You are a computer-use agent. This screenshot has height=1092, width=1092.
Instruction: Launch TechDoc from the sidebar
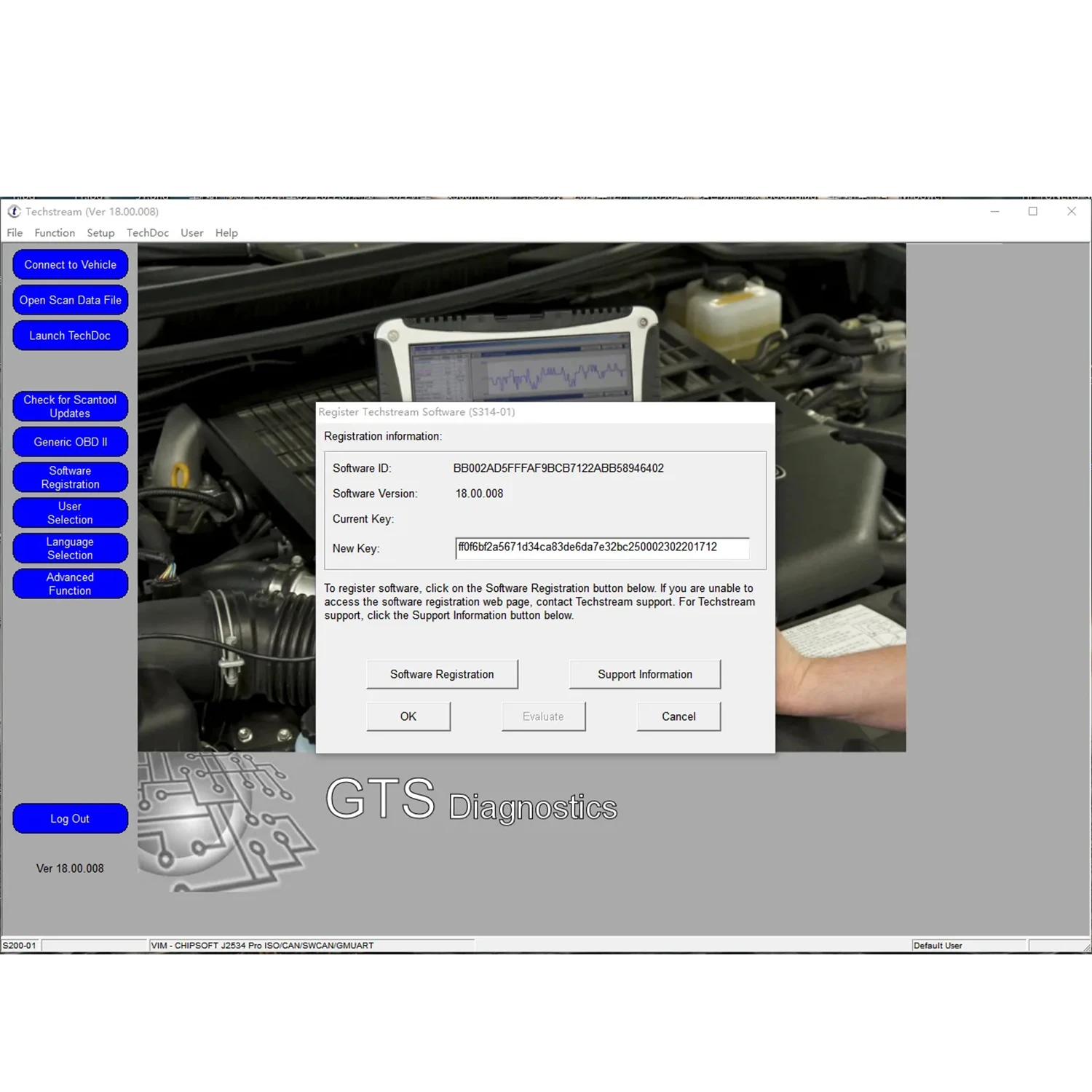coord(71,336)
